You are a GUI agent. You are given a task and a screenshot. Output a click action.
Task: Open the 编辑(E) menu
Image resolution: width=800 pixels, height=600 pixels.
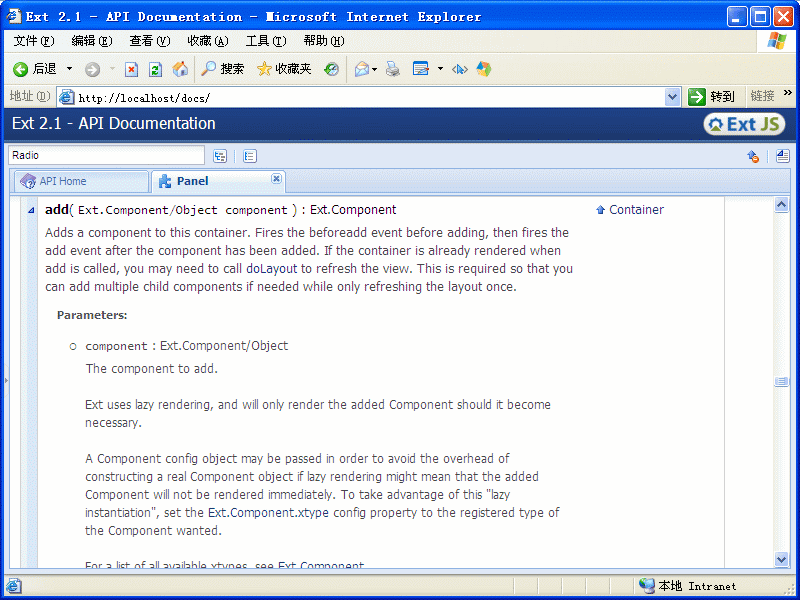[92, 41]
